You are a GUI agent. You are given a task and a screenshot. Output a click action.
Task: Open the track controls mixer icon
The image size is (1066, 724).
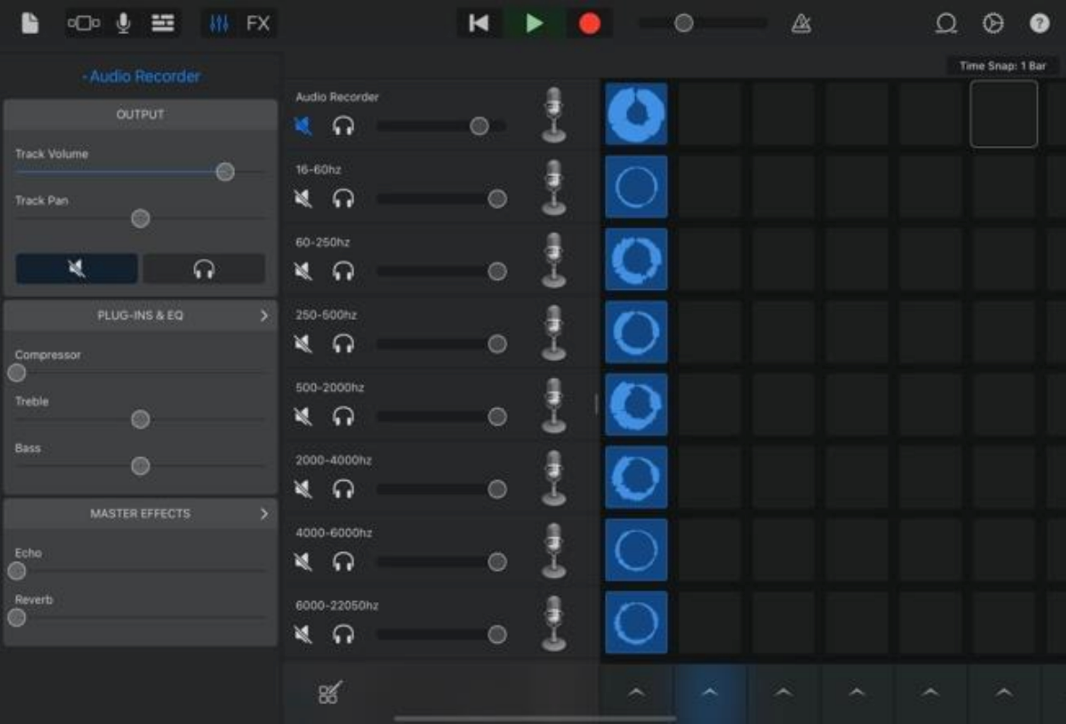[219, 24]
